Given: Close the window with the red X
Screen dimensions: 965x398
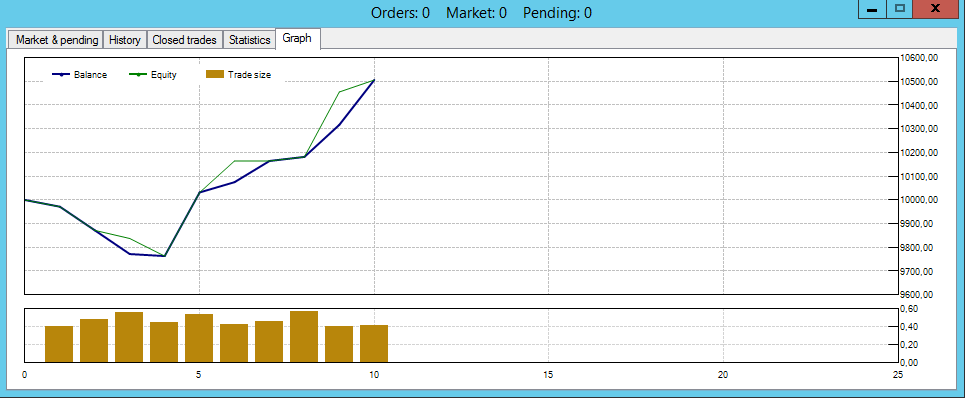Looking at the screenshot, I should pos(935,9).
